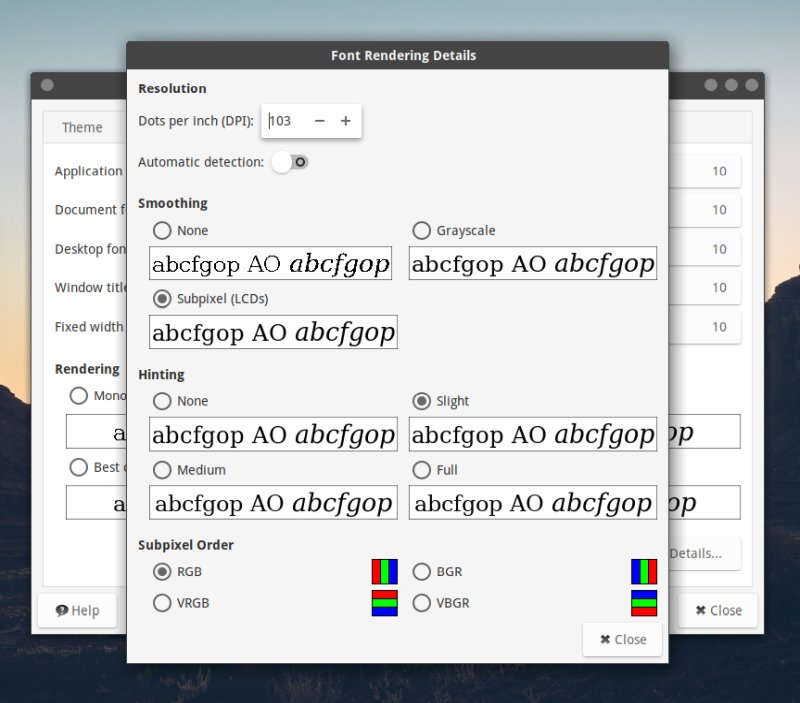Toggle the Automatic detection switch
This screenshot has height=703, width=800.
point(290,161)
